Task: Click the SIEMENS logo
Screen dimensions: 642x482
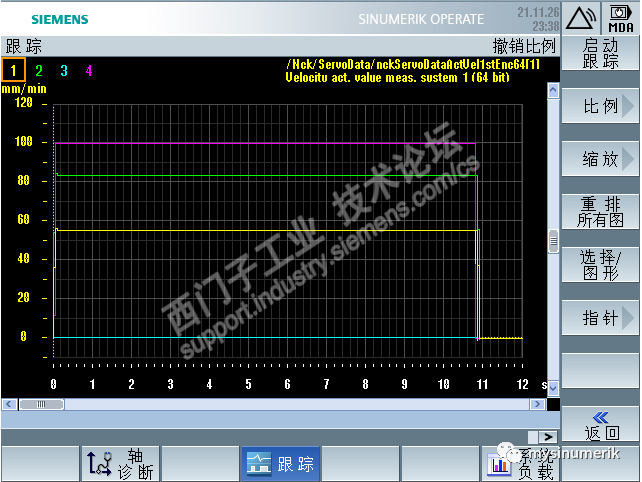Action: coord(60,19)
